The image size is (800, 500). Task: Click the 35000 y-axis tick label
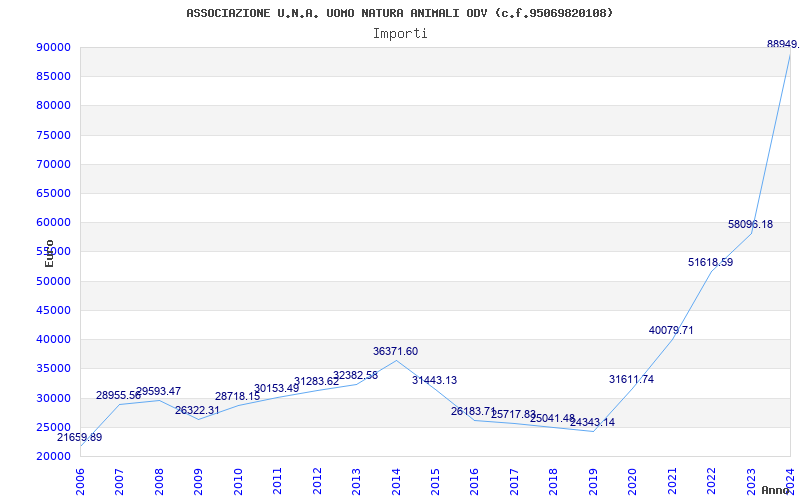pyautogui.click(x=53, y=368)
